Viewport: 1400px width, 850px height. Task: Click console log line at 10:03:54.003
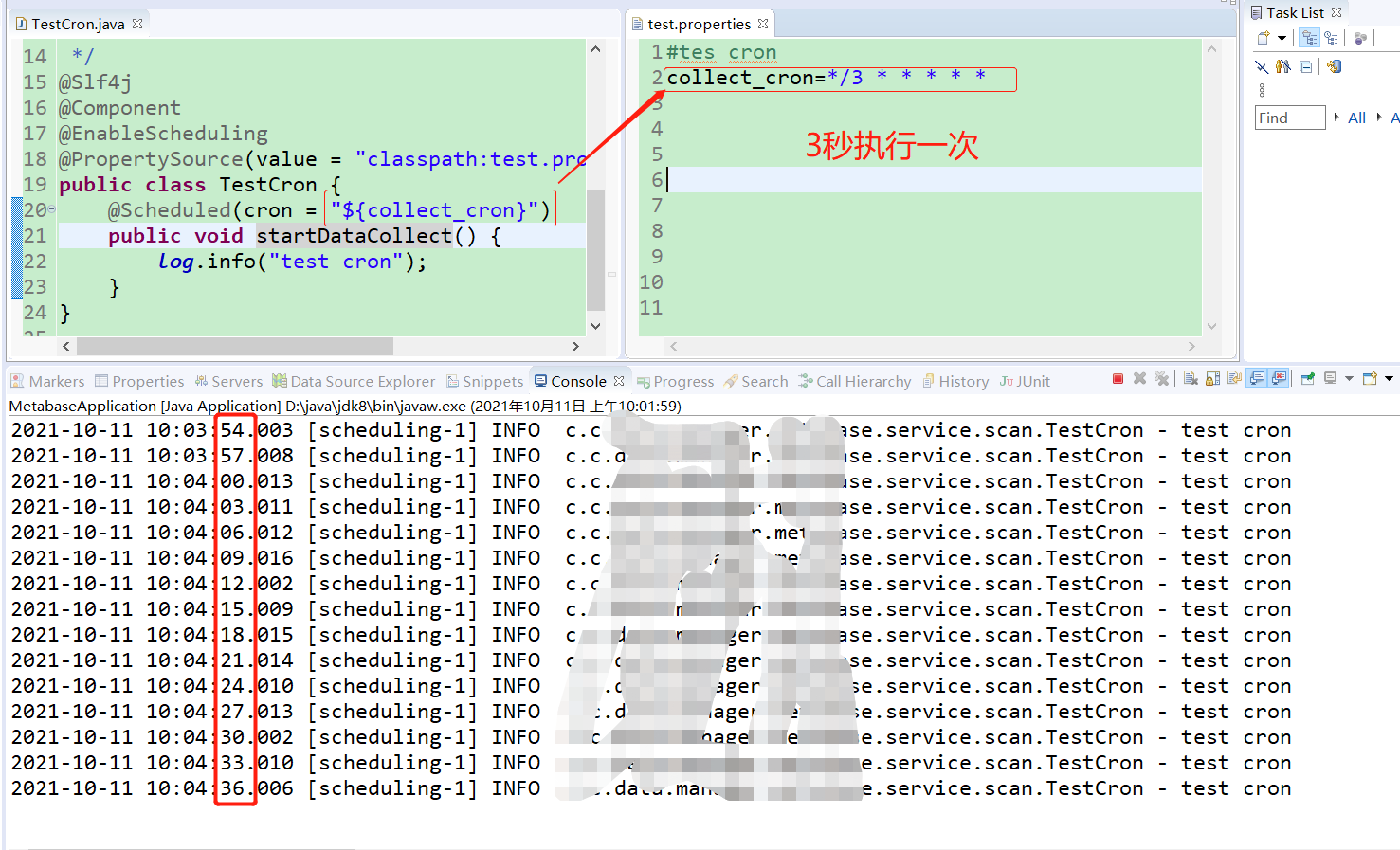pyautogui.click(x=650, y=430)
